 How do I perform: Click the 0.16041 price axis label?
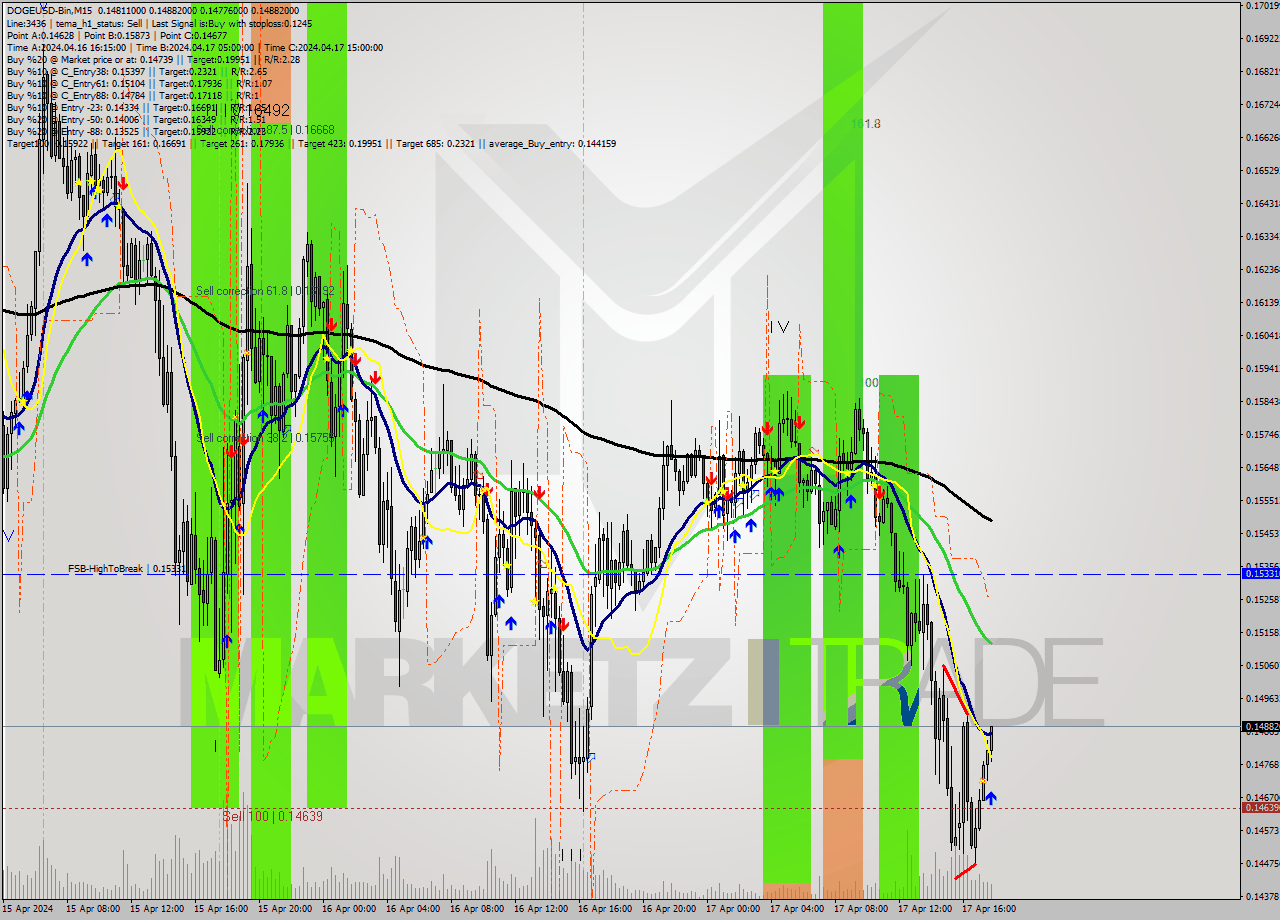[x=1262, y=335]
